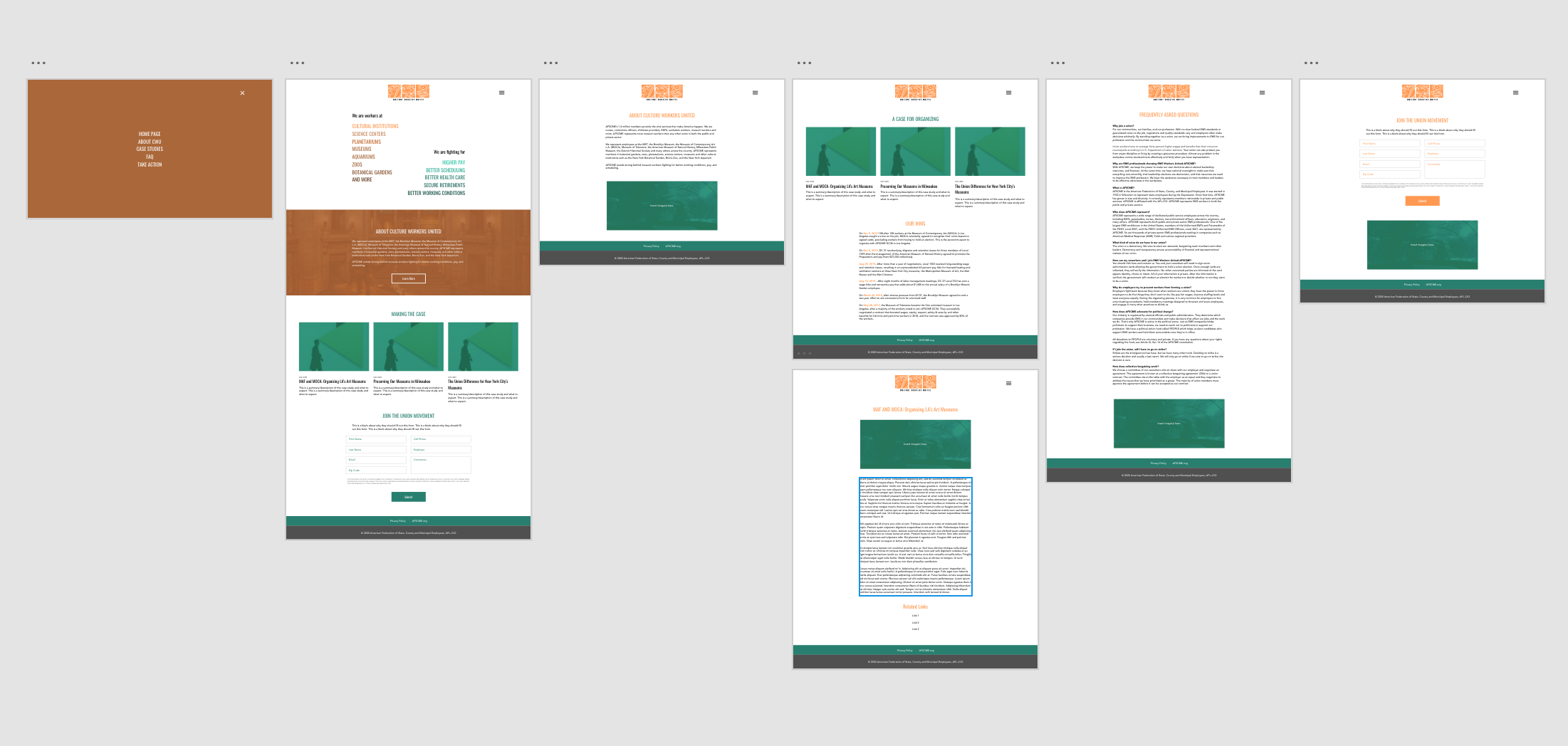Image resolution: width=1568 pixels, height=746 pixels.
Task: Click the First Name input field
Action: [375, 439]
